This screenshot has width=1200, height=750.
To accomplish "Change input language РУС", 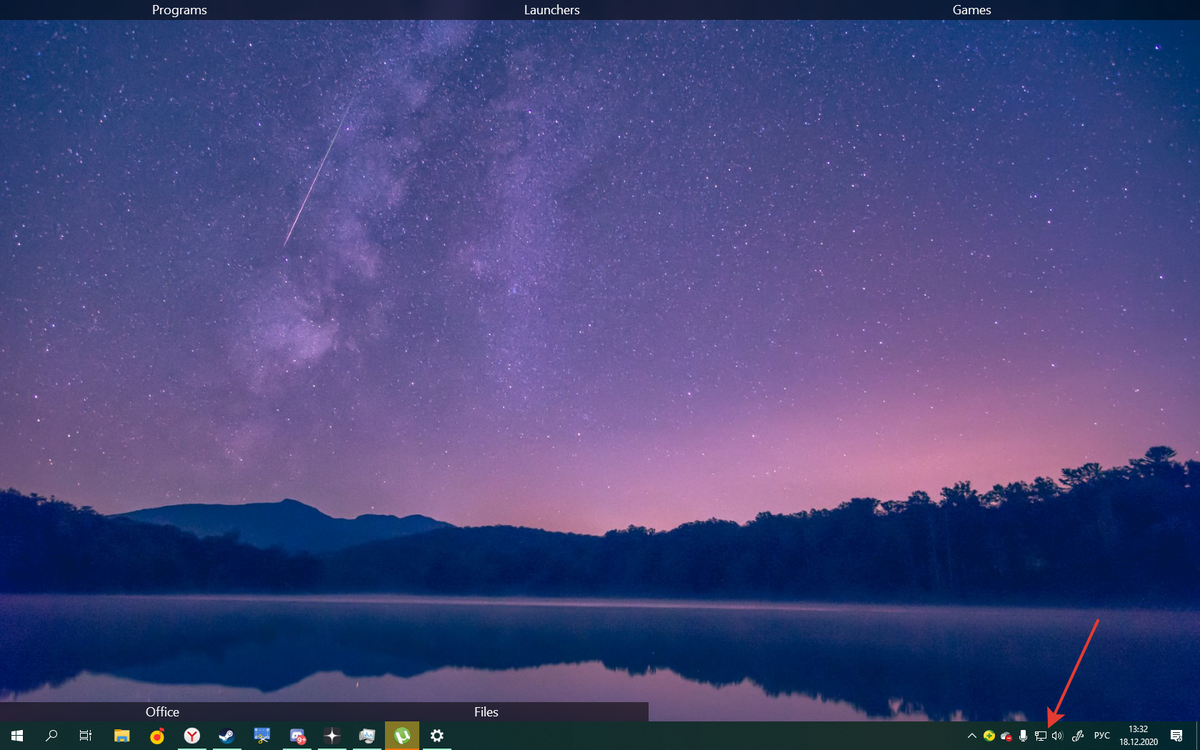I will (1102, 736).
